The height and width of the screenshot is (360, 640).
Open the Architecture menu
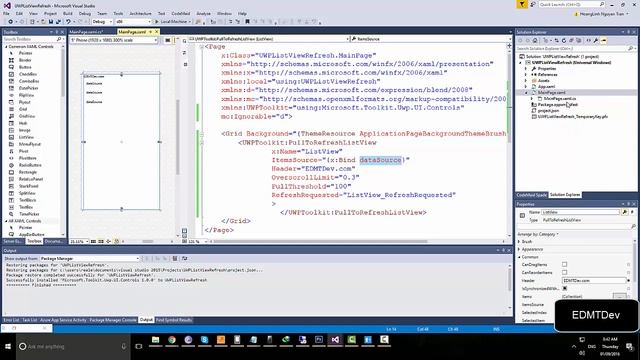(x=140, y=13)
